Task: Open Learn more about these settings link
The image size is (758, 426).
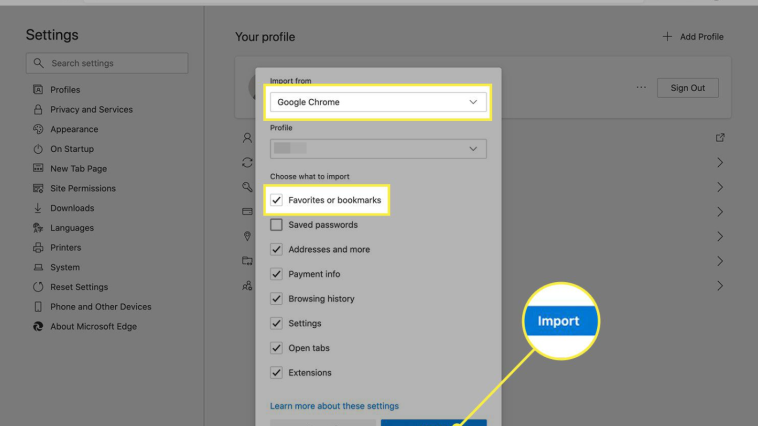Action: point(334,406)
